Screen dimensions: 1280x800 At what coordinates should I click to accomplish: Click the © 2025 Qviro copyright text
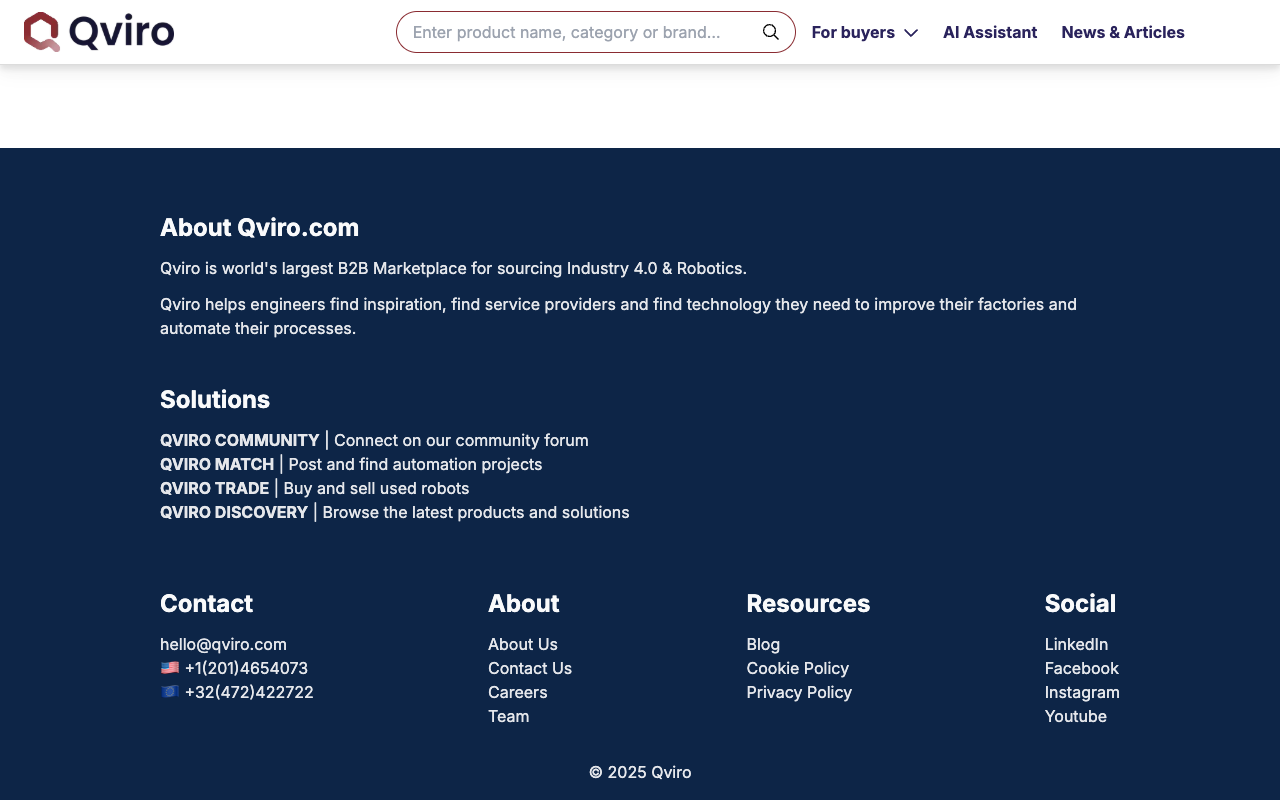[640, 772]
